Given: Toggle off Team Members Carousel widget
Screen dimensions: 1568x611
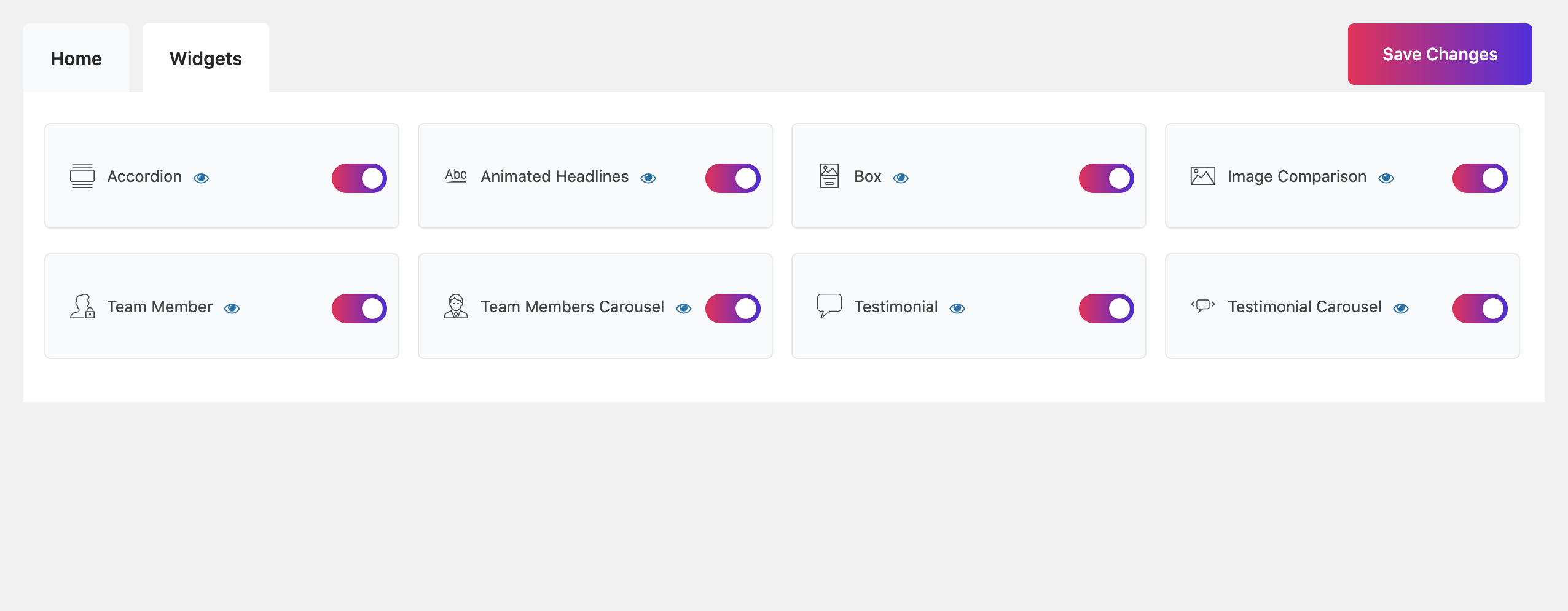Looking at the screenshot, I should click(x=733, y=309).
